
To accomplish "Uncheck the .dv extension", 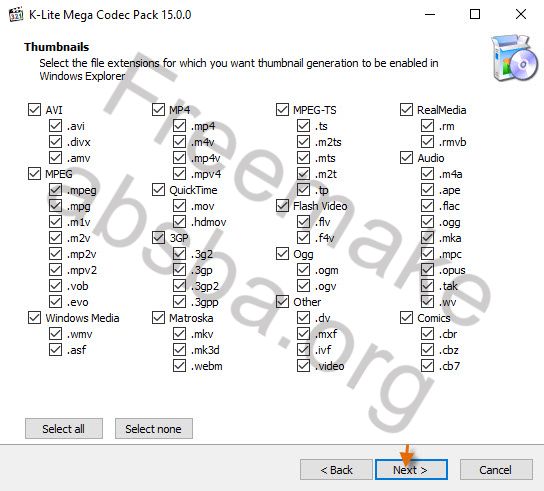I will pyautogui.click(x=304, y=318).
